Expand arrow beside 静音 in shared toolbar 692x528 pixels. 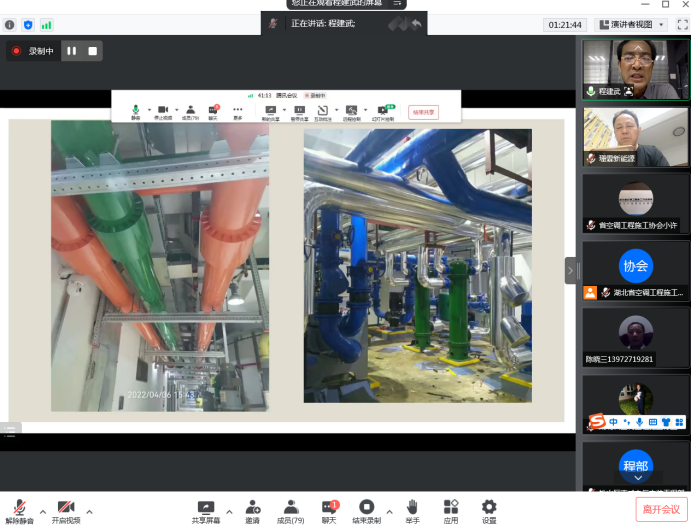(149, 109)
